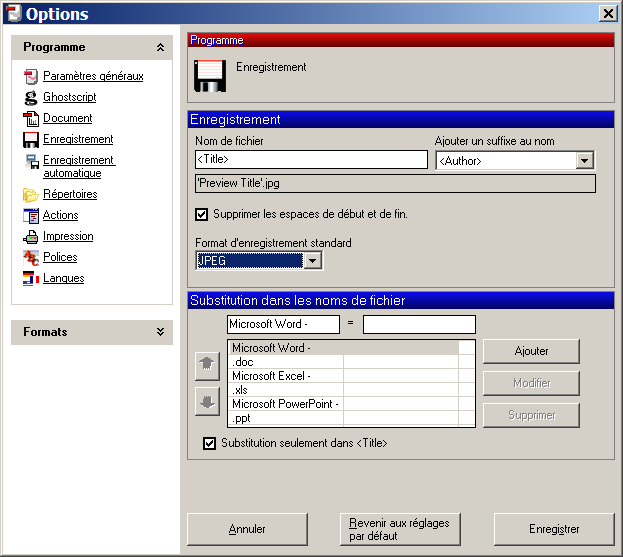Open Enregistrement automatique link
Image resolution: width=623 pixels, height=557 pixels.
tap(79, 166)
